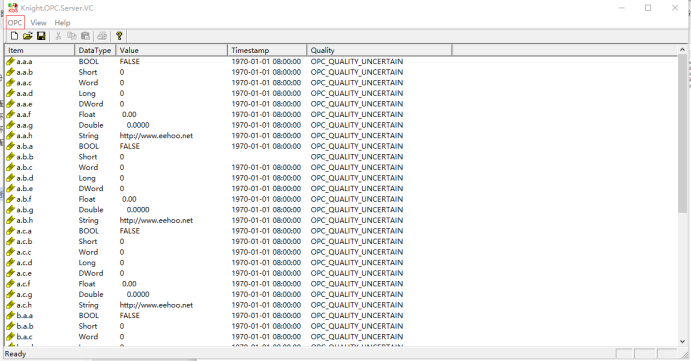Click the yellow Help question mark icon
691x361 pixels.
pos(119,36)
